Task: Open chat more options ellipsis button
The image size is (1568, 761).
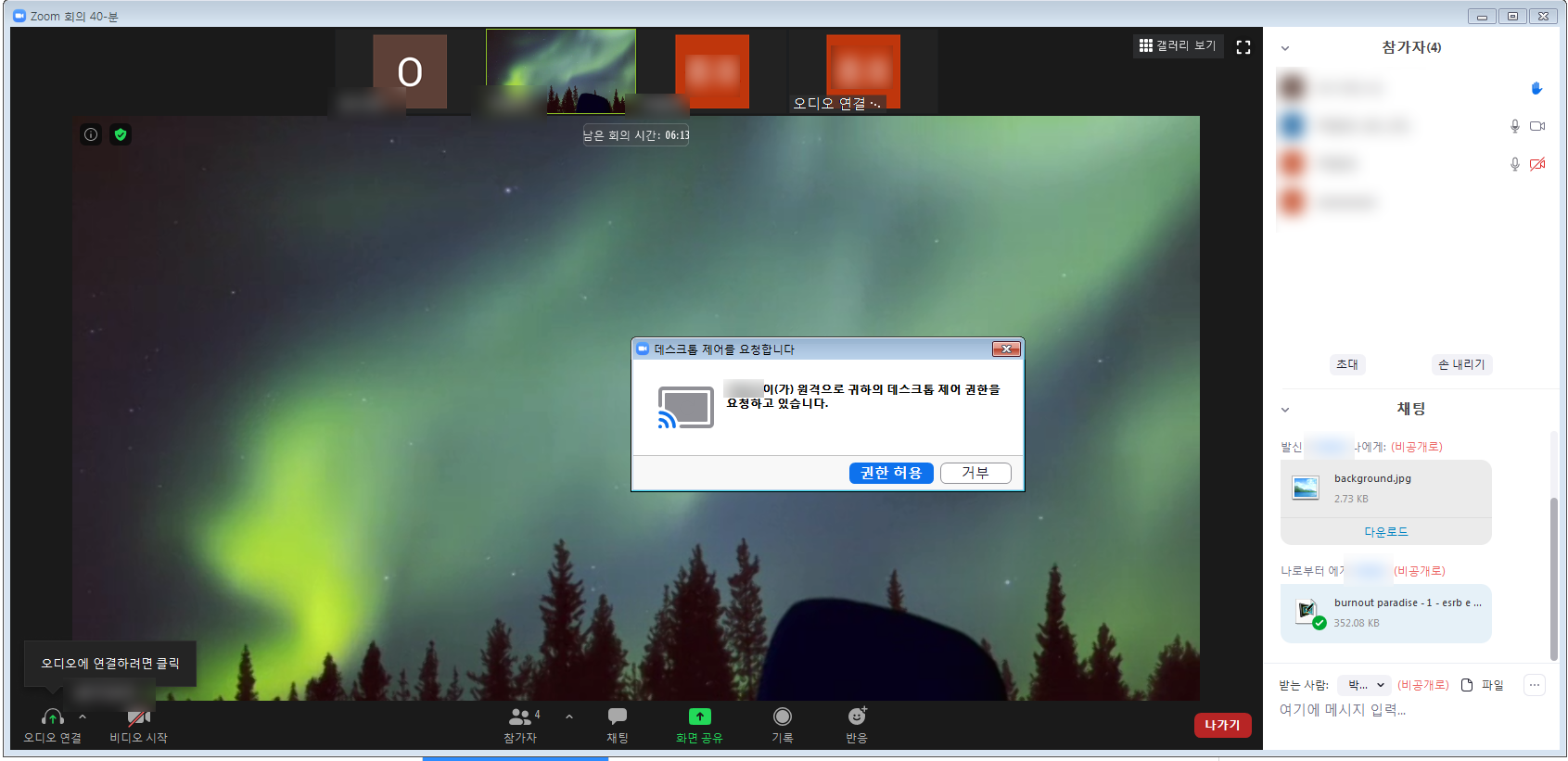Action: [x=1535, y=685]
